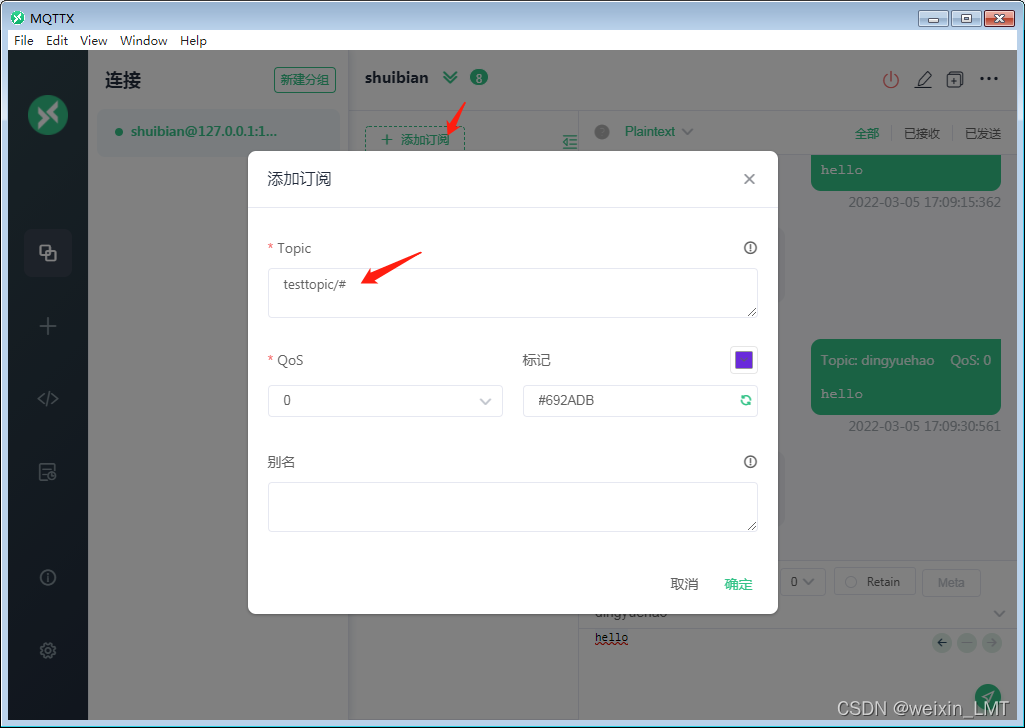Open the Edit menu
Screen dimensions: 1025x728
pos(57,41)
